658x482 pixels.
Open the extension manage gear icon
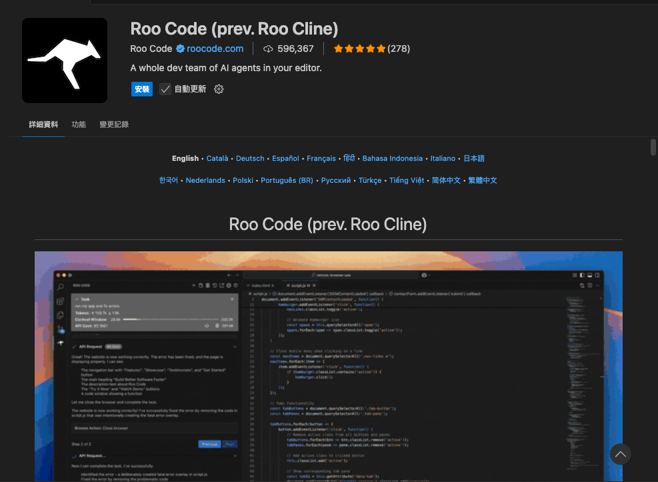point(219,89)
